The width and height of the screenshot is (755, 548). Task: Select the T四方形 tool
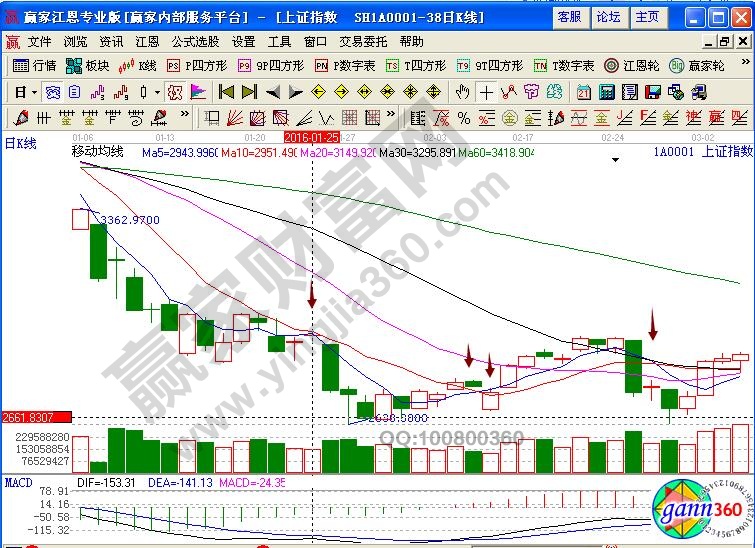[x=417, y=65]
